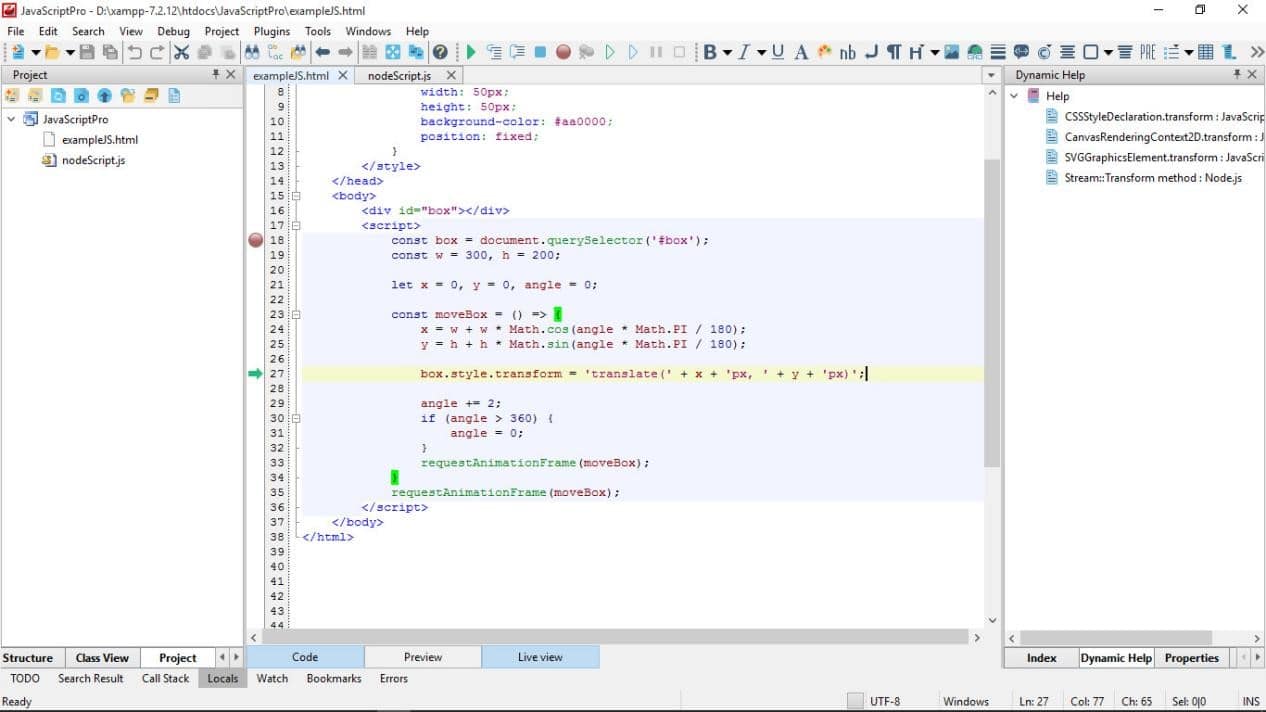Open the Class View panel tab
The width and height of the screenshot is (1266, 712).
(102, 658)
